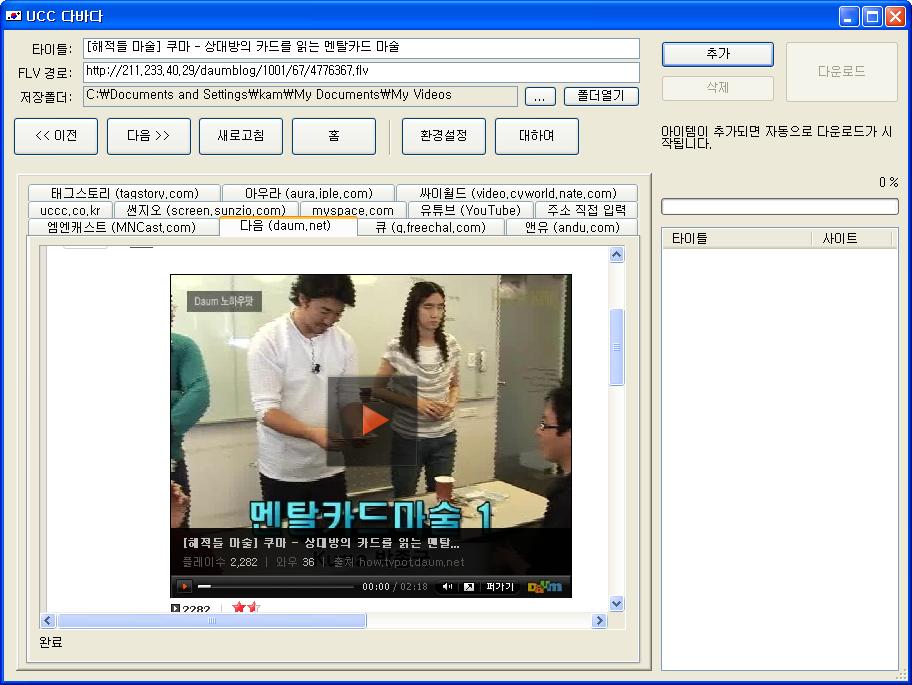Click the vertical scrollbar thumb
Viewport: 912px width, 685px height.
coord(617,347)
